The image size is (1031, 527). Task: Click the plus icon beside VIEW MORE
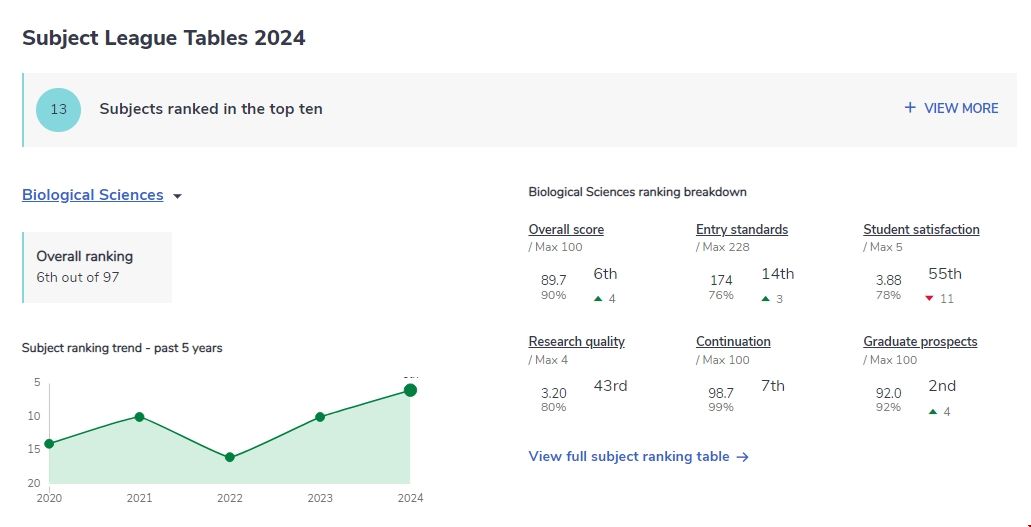pyautogui.click(x=910, y=108)
